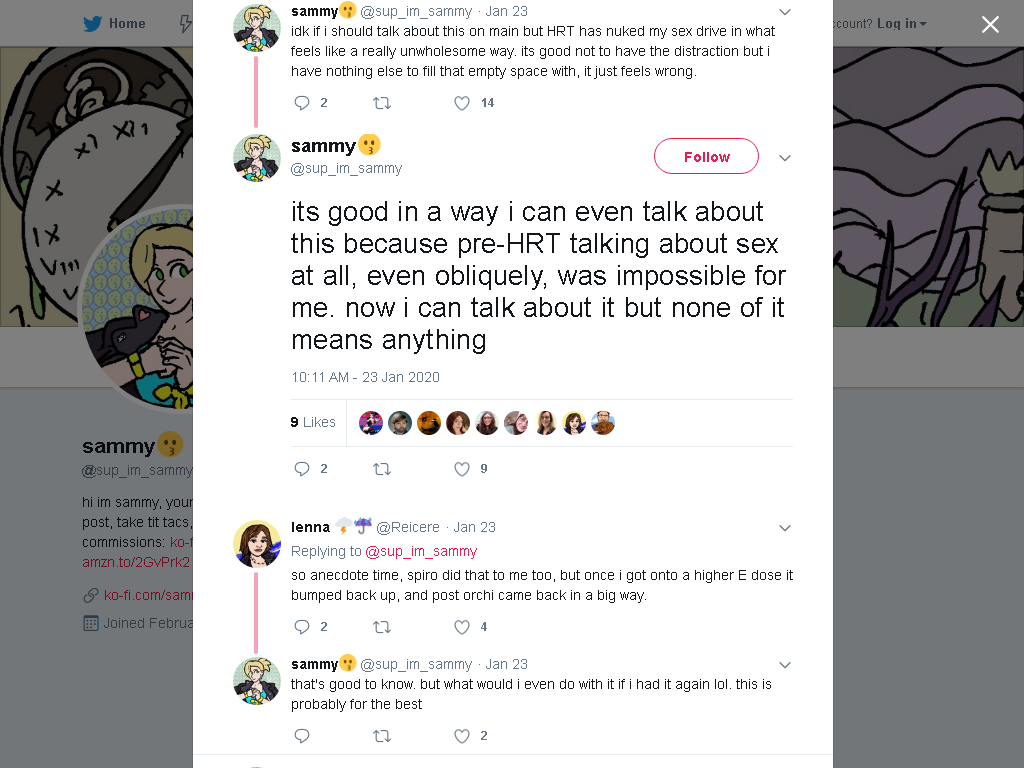The width and height of the screenshot is (1024, 768).
Task: Reply to the main sammy tweet
Action: 302,469
